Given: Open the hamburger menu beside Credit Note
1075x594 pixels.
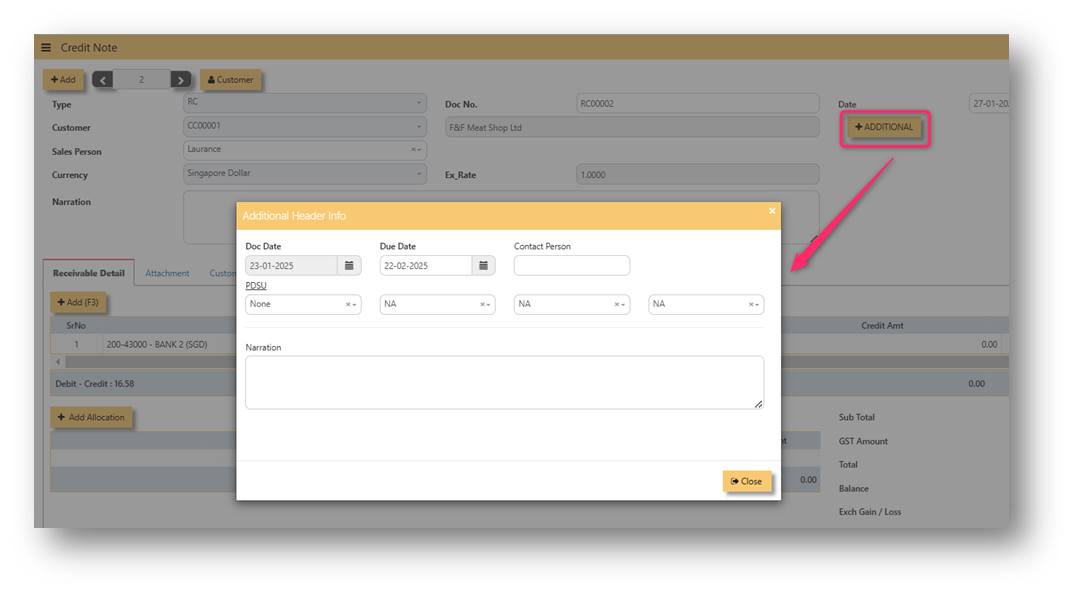Looking at the screenshot, I should (x=46, y=47).
